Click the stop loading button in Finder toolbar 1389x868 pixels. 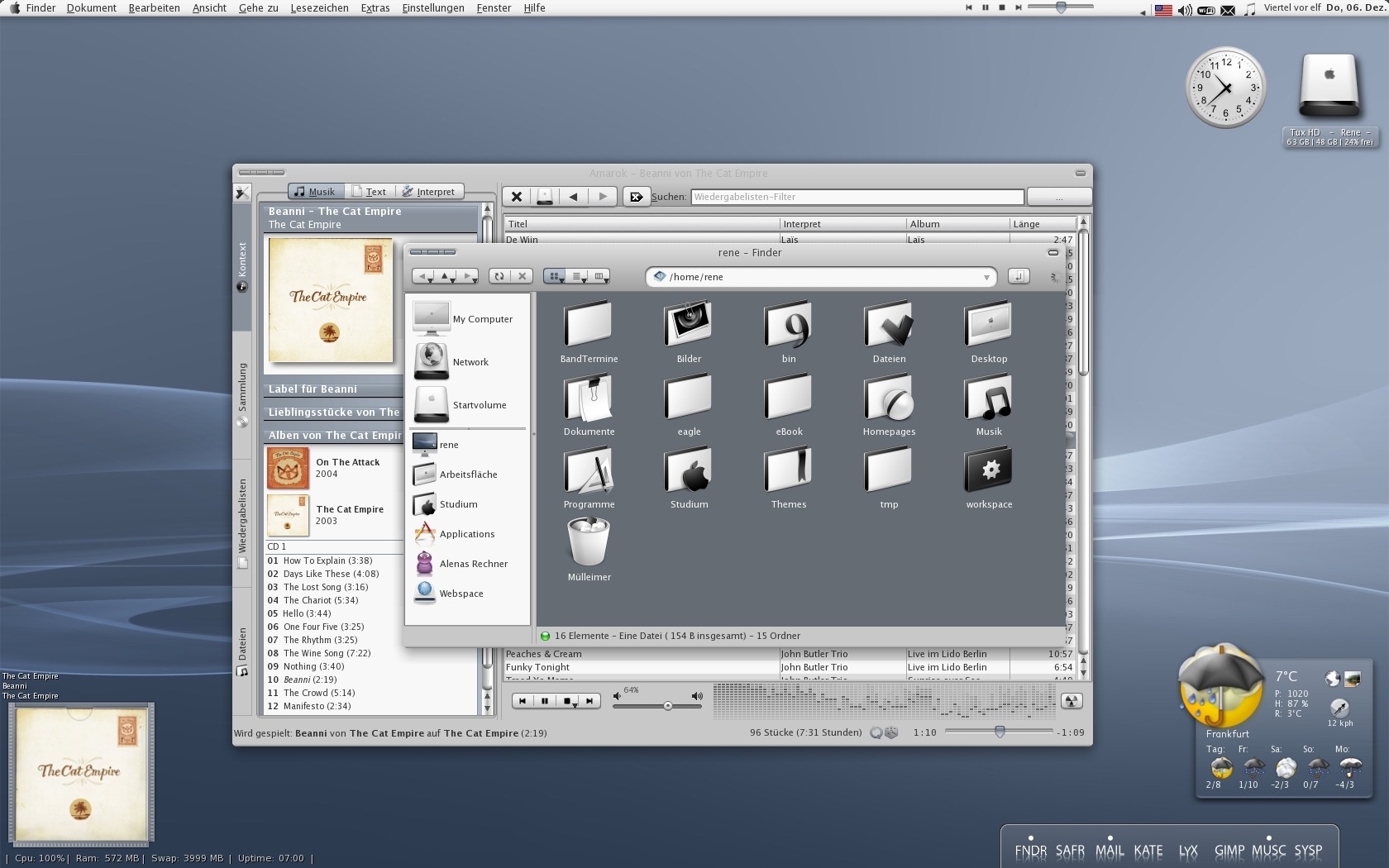[x=522, y=277]
